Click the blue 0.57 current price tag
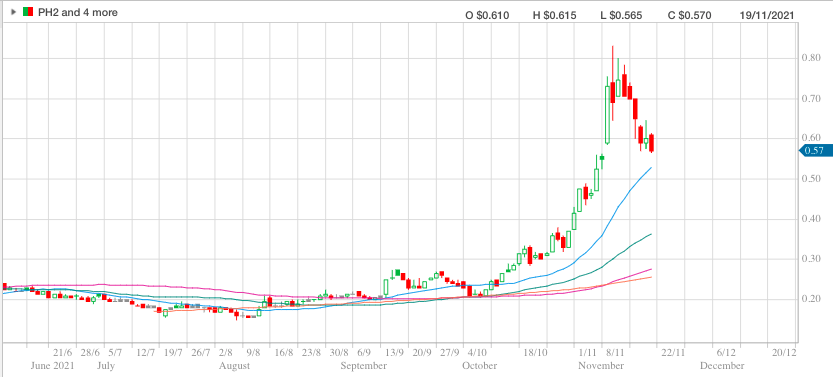Screen dimensions: 833x377 pos(815,151)
